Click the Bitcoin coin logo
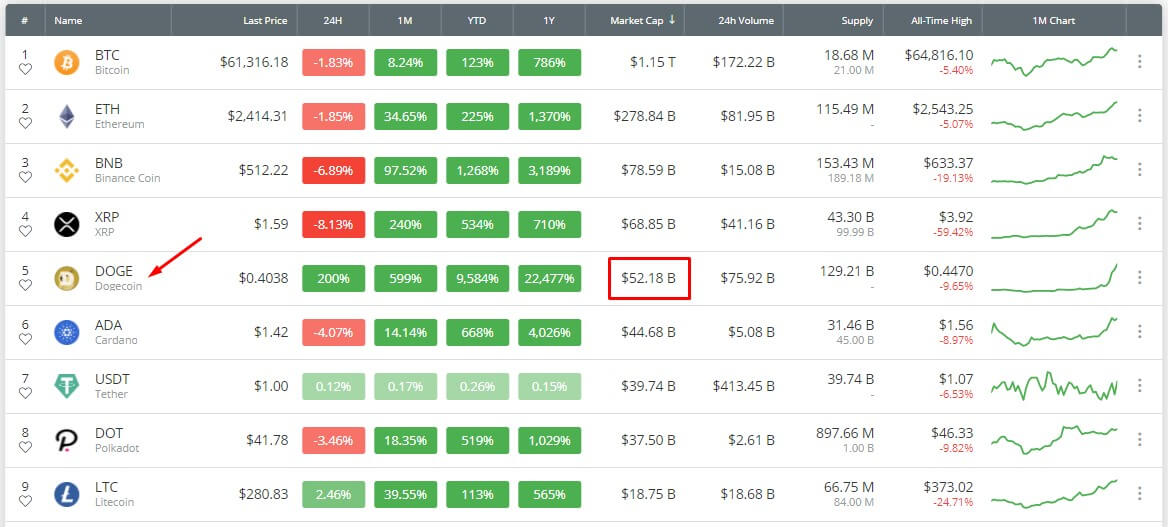Viewport: 1168px width, 527px height. 67,62
